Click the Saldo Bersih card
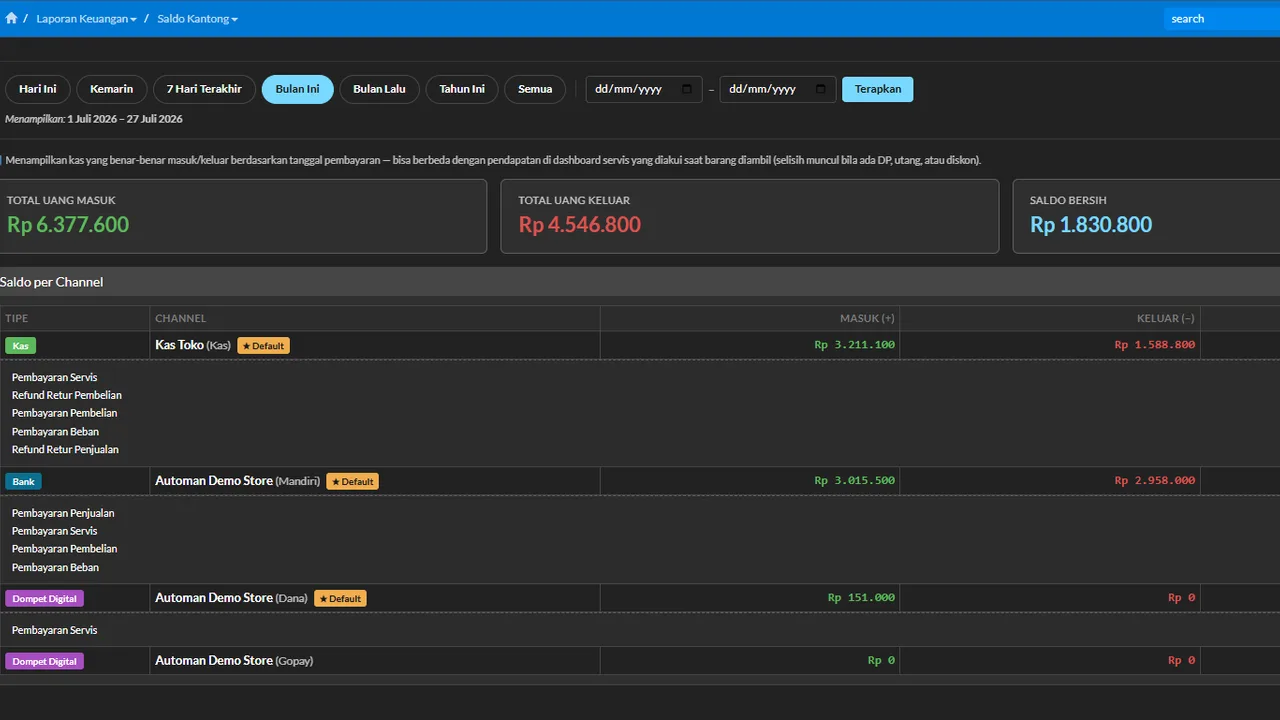This screenshot has width=1280, height=720. click(1147, 216)
